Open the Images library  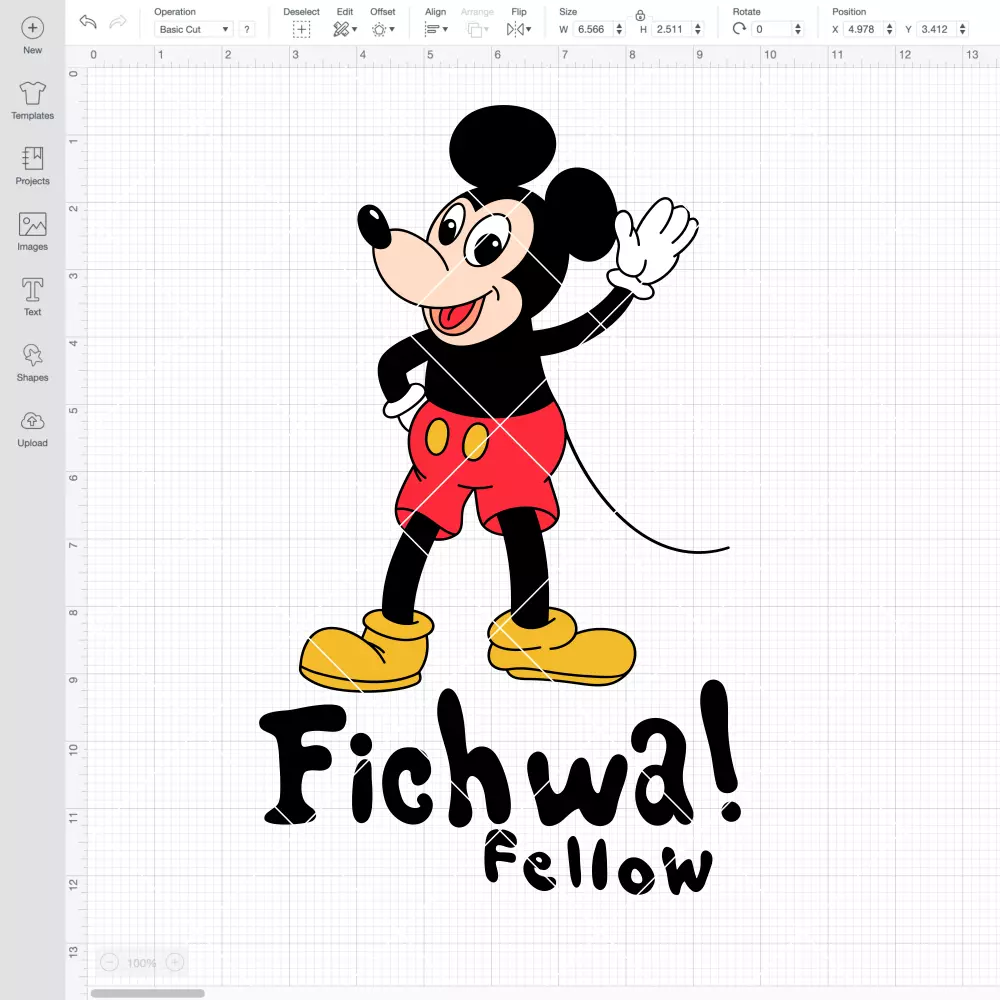(33, 232)
